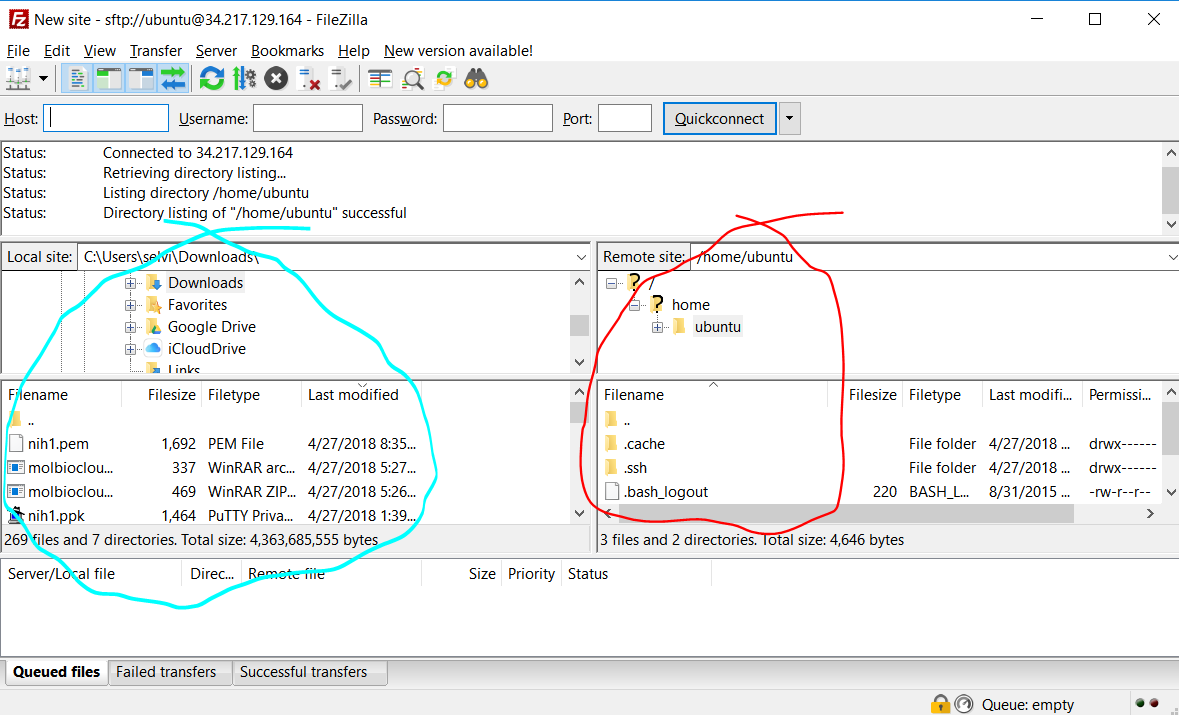
Task: Toggle processing of the transfer queue
Action: (x=244, y=78)
